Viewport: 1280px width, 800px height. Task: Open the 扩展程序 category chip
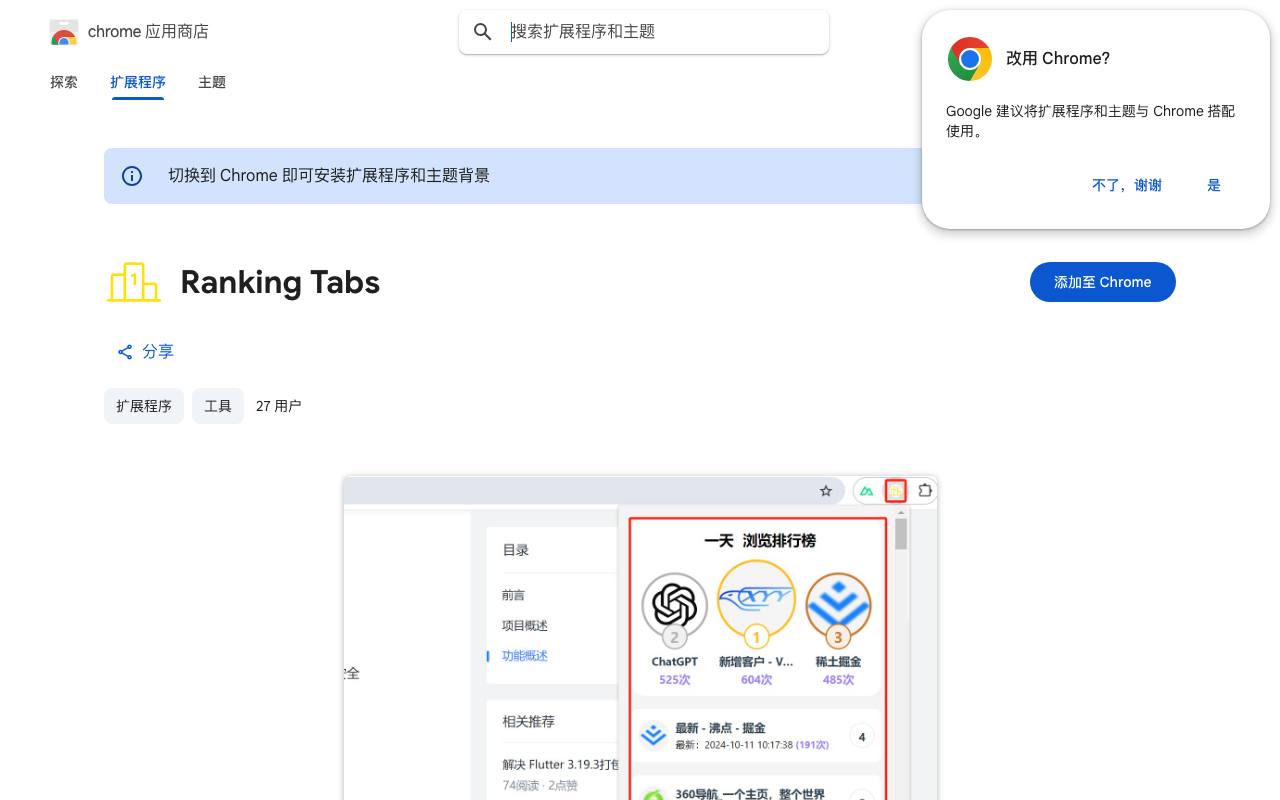coord(144,406)
